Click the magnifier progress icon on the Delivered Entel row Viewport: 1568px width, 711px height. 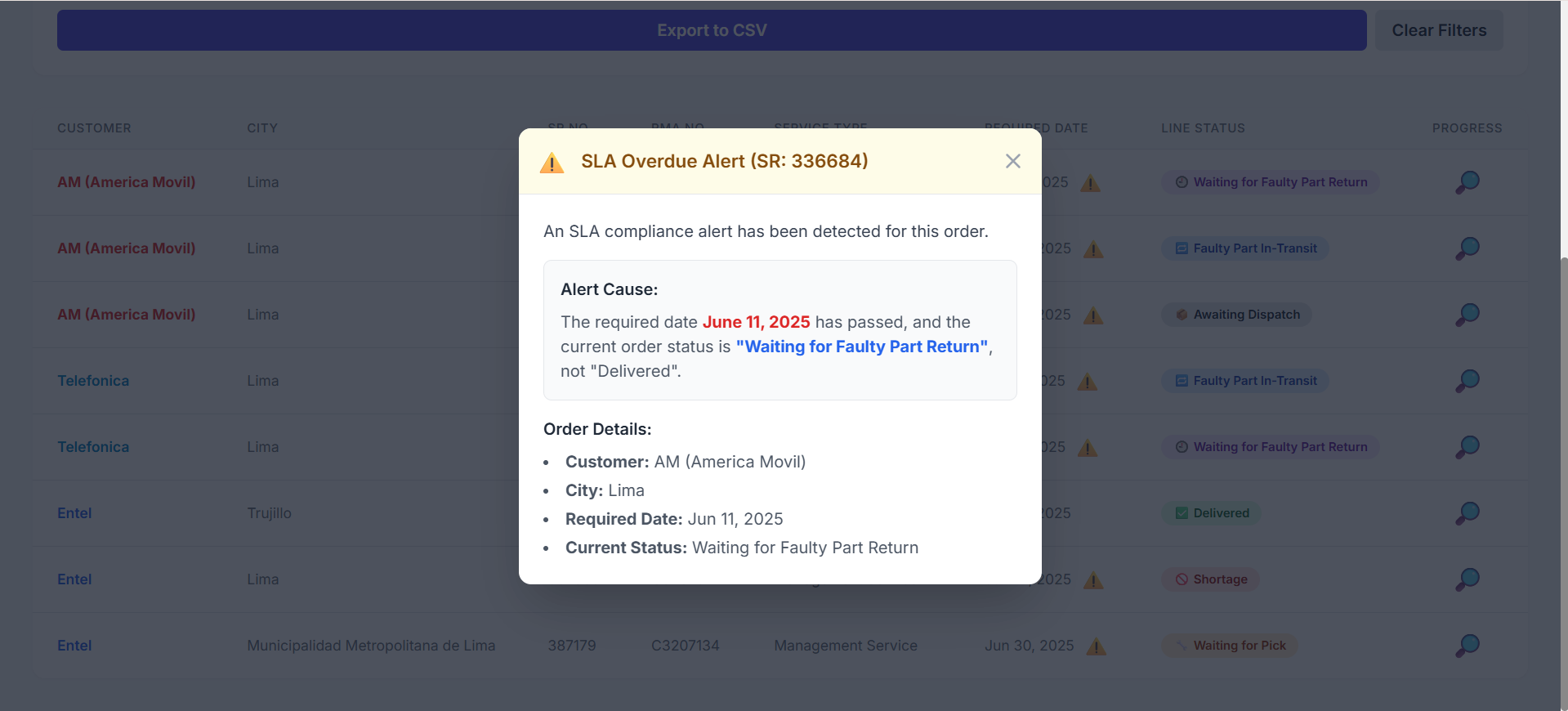click(1466, 512)
